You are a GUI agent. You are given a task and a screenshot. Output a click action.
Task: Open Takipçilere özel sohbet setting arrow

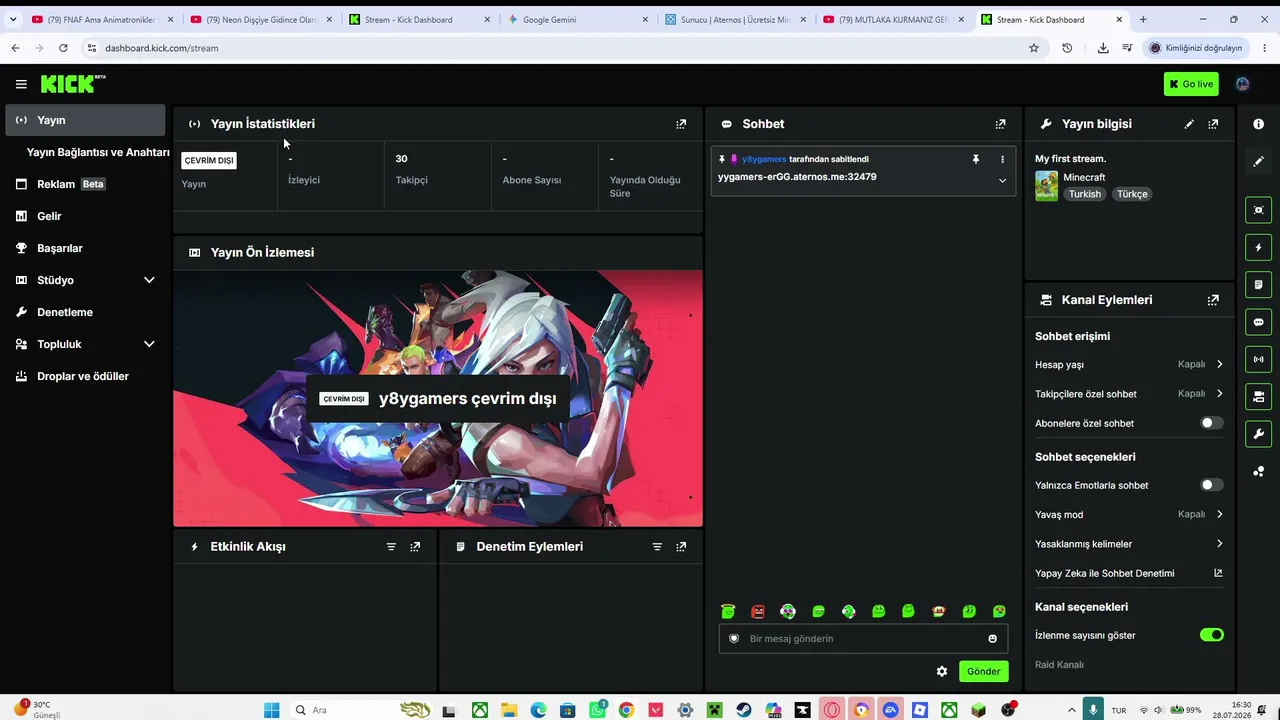1219,394
